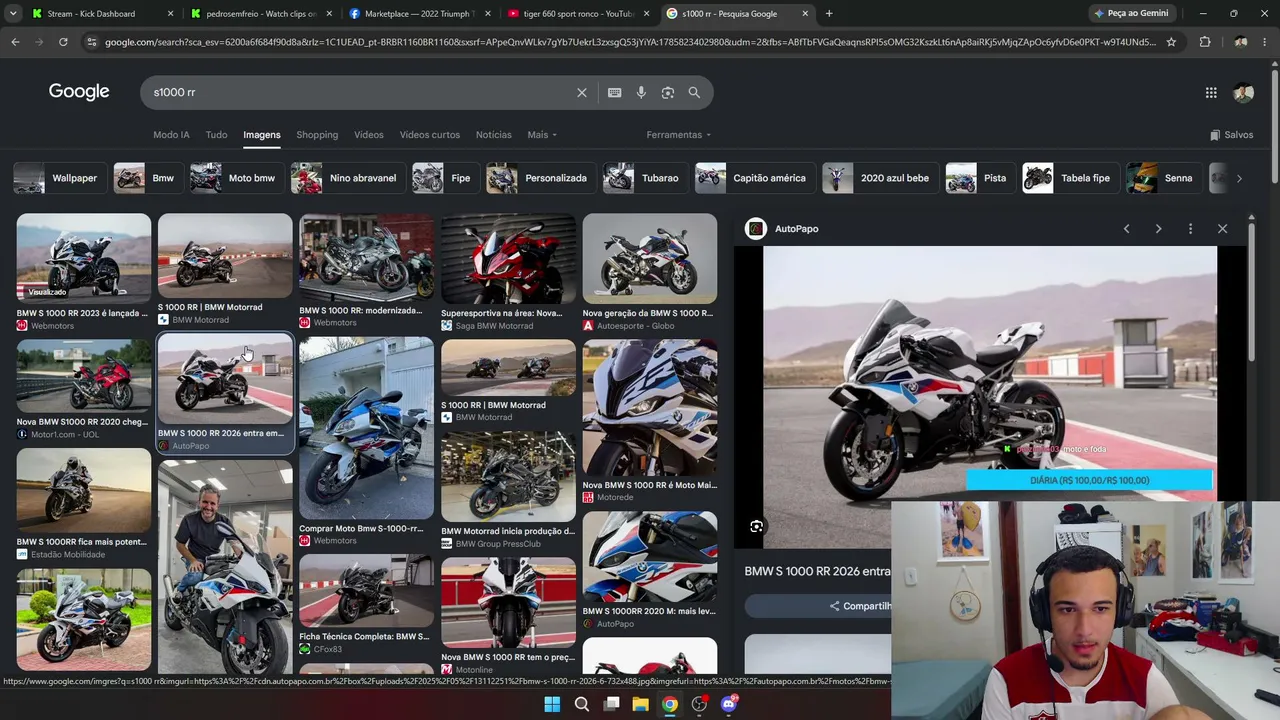Switch to the Stream - Kick Dashboard tab
The width and height of the screenshot is (1280, 720).
coord(90,14)
